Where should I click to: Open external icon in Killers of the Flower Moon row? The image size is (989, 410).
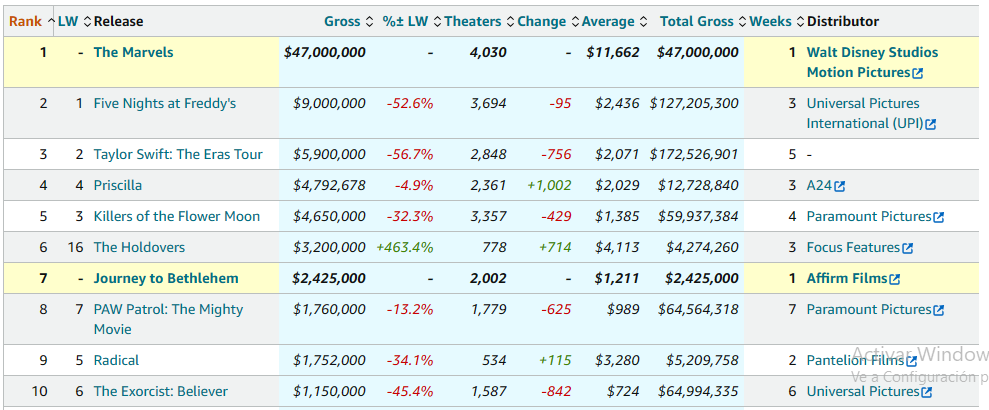click(938, 217)
